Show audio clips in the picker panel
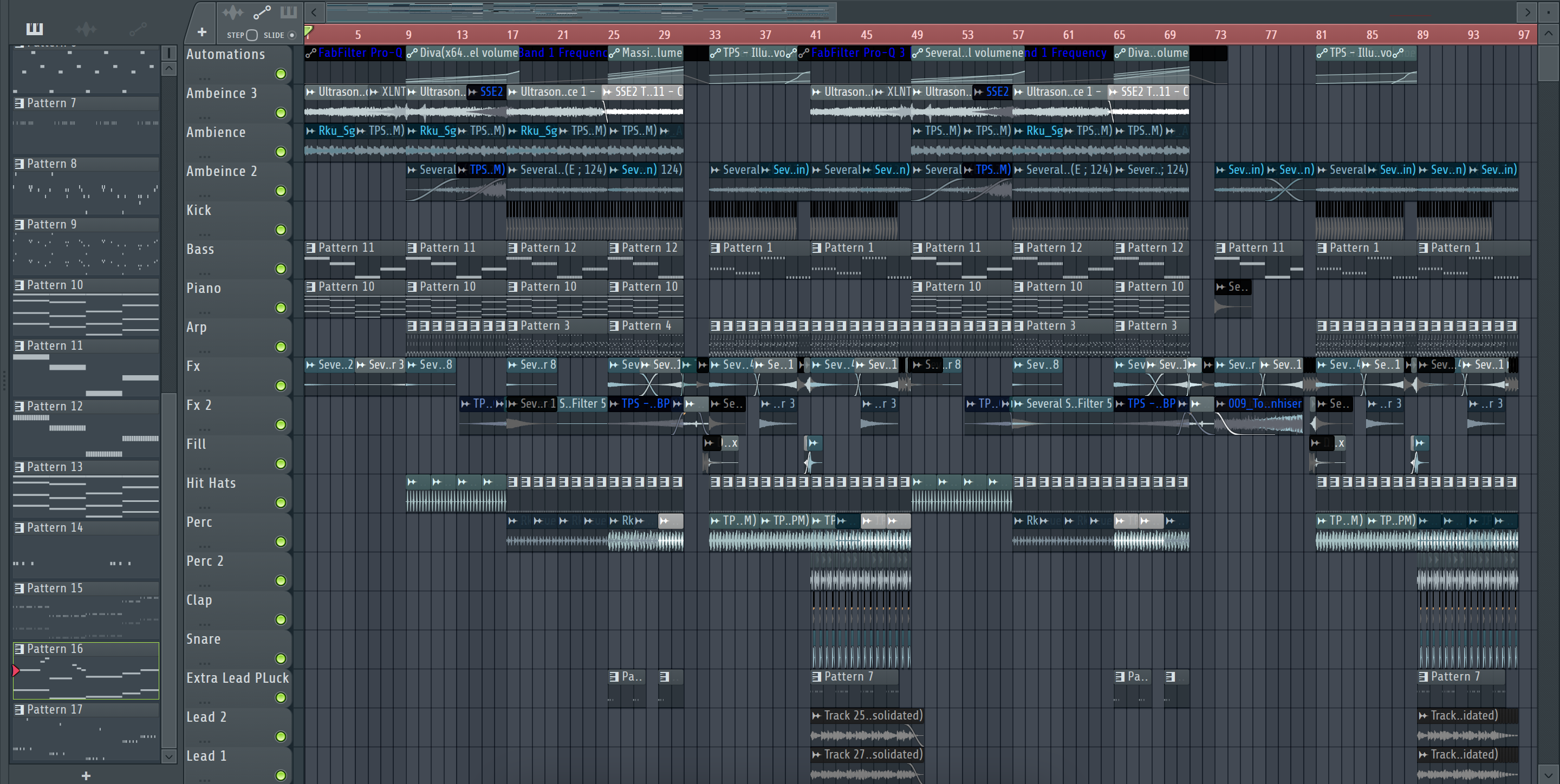1560x784 pixels. (x=86, y=29)
